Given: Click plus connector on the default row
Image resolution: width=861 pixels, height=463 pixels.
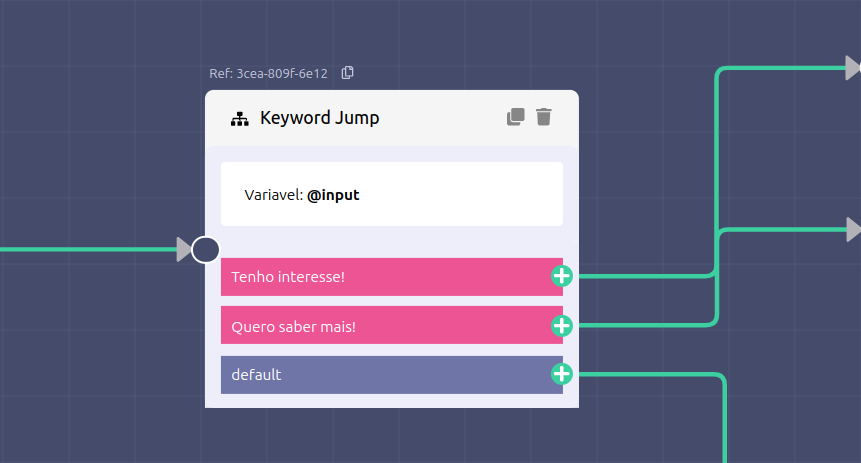Looking at the screenshot, I should pyautogui.click(x=562, y=374).
